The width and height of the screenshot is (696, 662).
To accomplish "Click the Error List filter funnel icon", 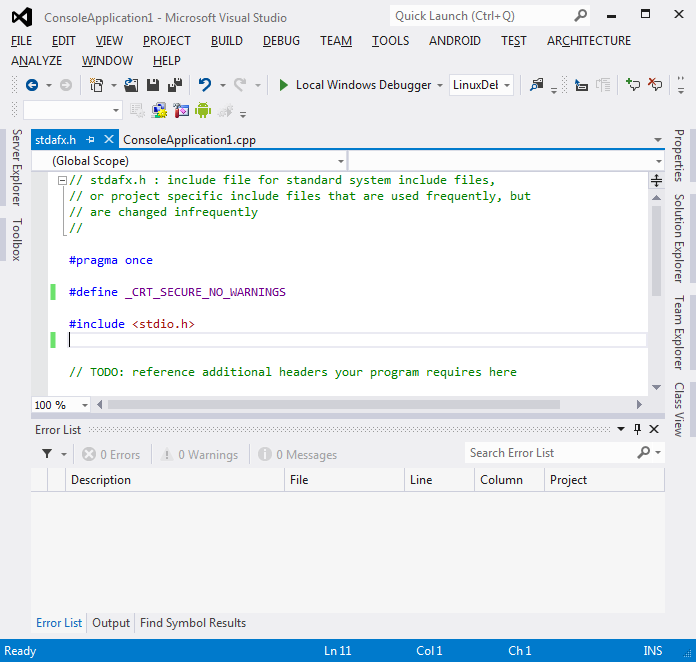I will coord(47,454).
